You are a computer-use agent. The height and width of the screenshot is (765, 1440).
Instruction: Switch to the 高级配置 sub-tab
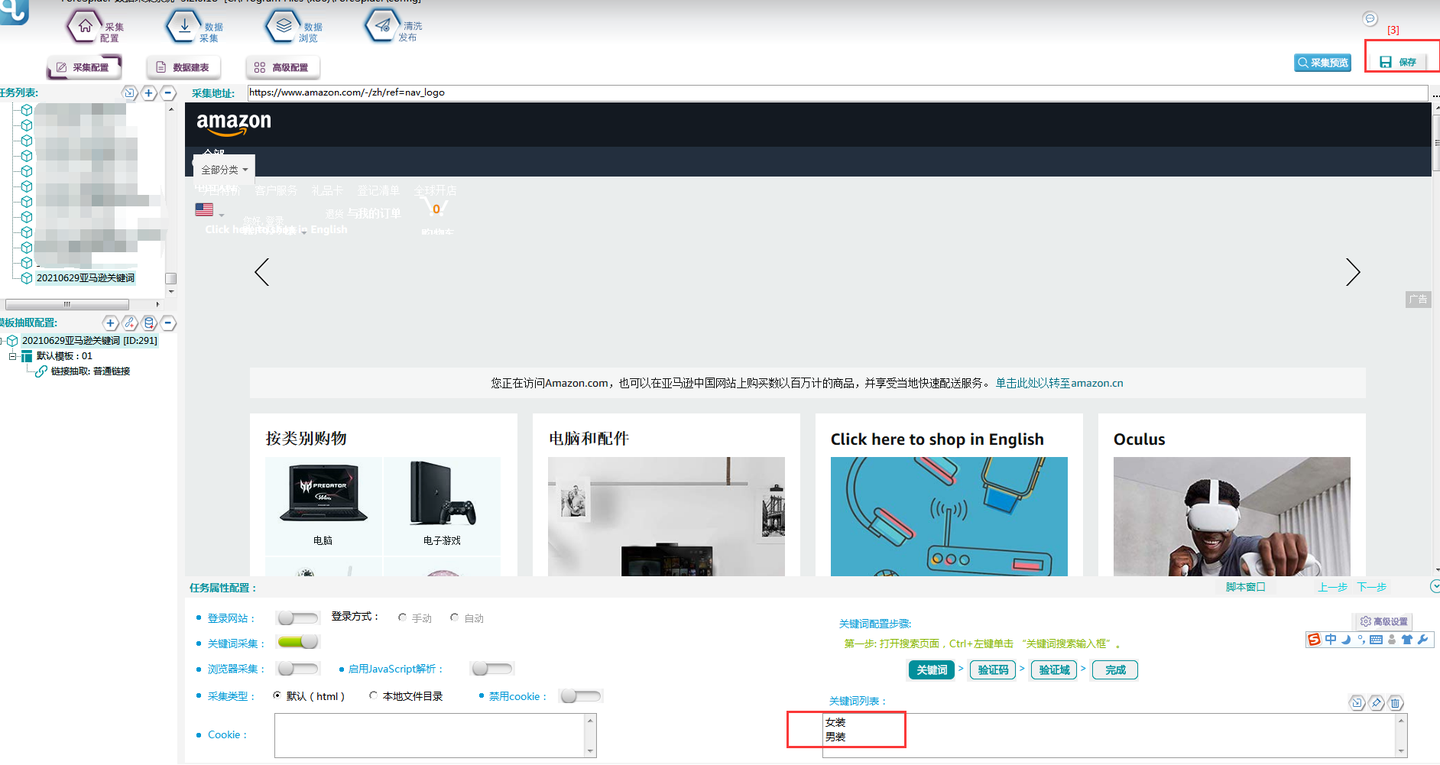pos(283,67)
